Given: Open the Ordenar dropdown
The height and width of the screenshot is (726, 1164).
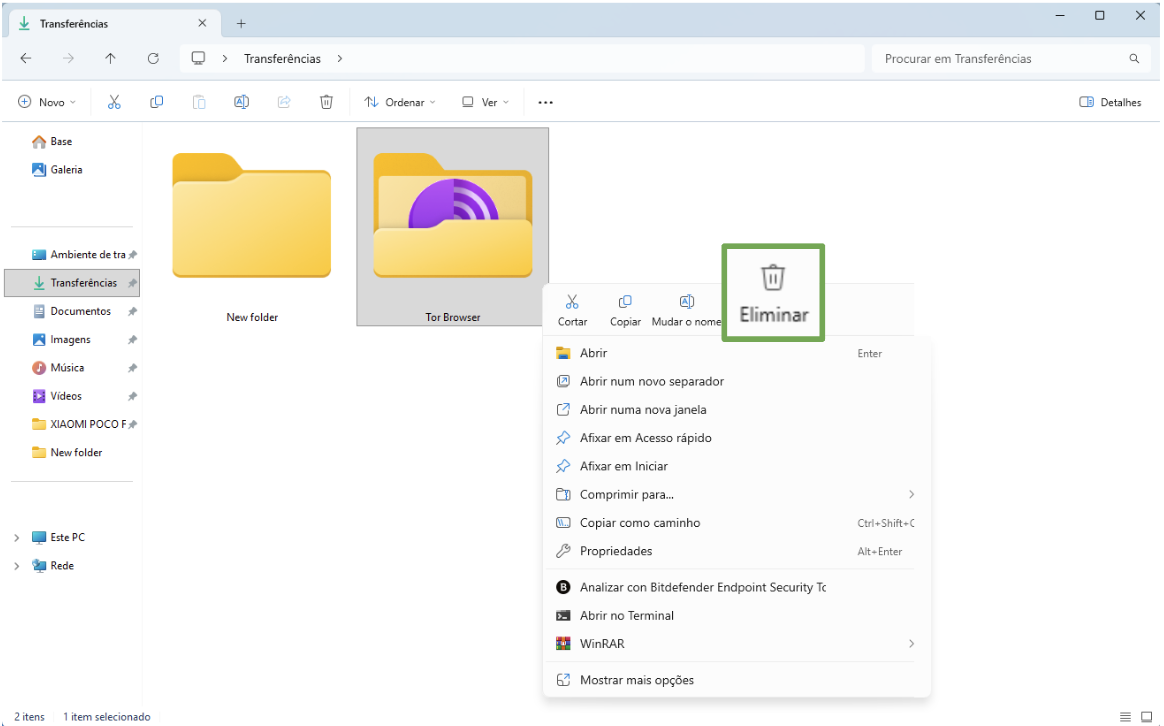Looking at the screenshot, I should pos(399,101).
